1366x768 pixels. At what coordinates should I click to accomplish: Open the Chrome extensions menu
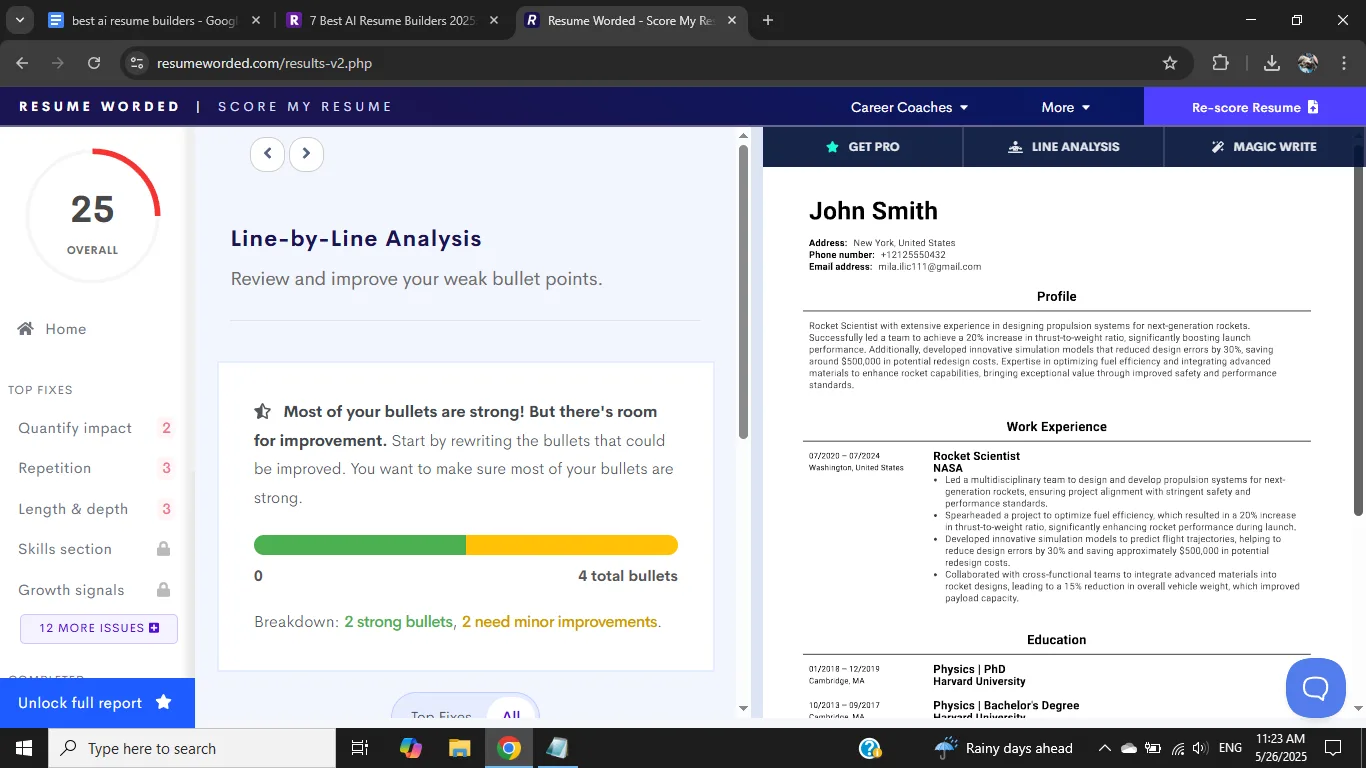coord(1220,63)
